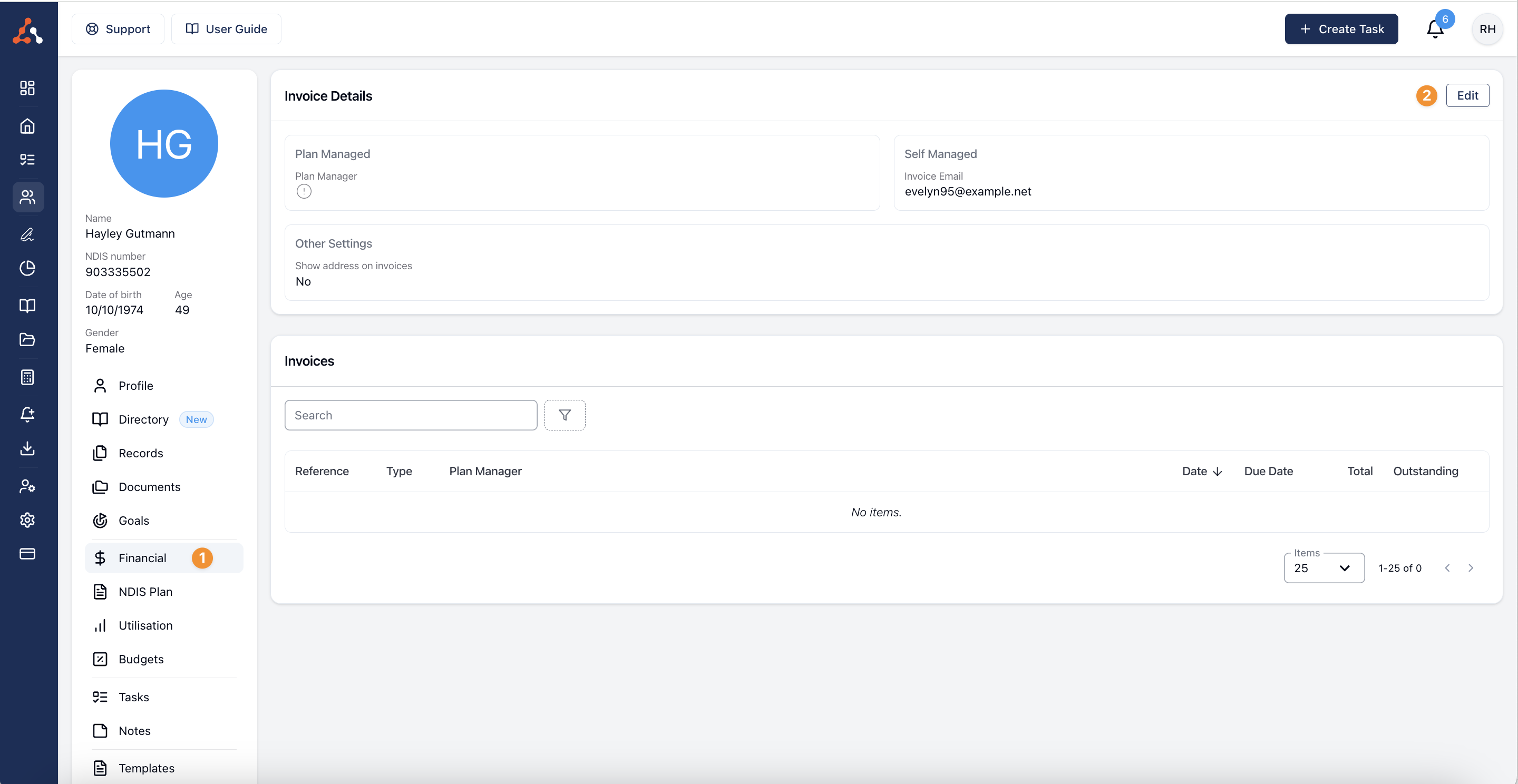Click the home icon in left sidebar
The width and height of the screenshot is (1518, 784).
point(27,126)
